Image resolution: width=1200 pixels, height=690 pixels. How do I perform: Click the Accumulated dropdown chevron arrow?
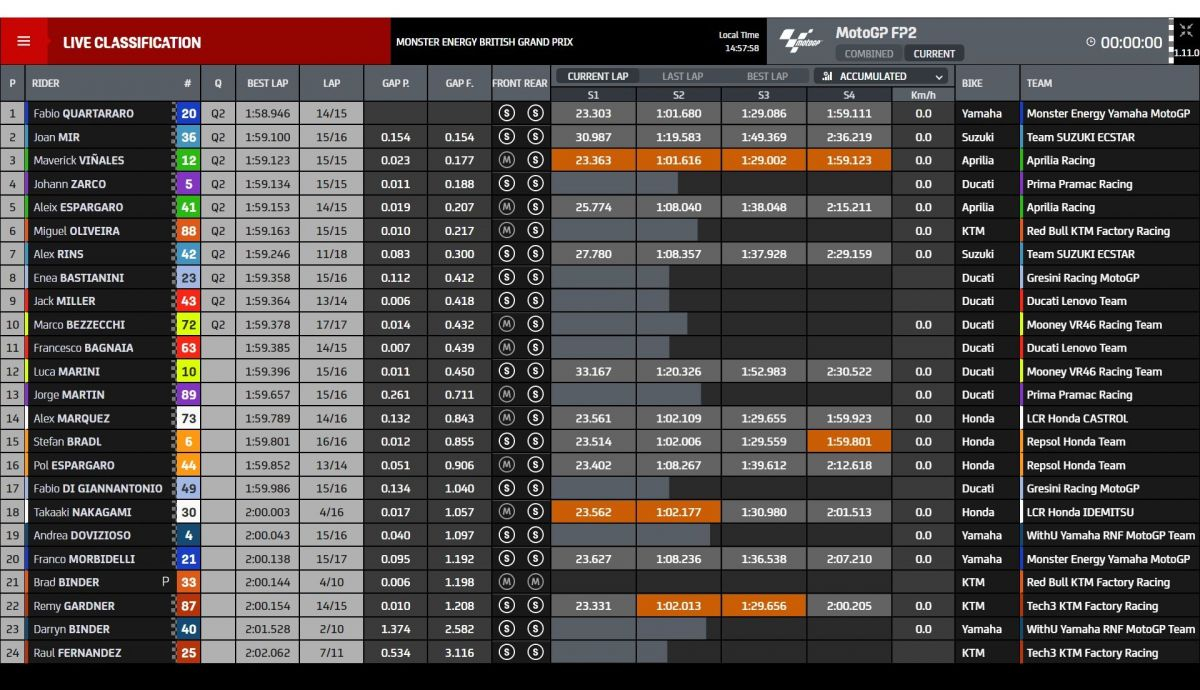tap(939, 76)
